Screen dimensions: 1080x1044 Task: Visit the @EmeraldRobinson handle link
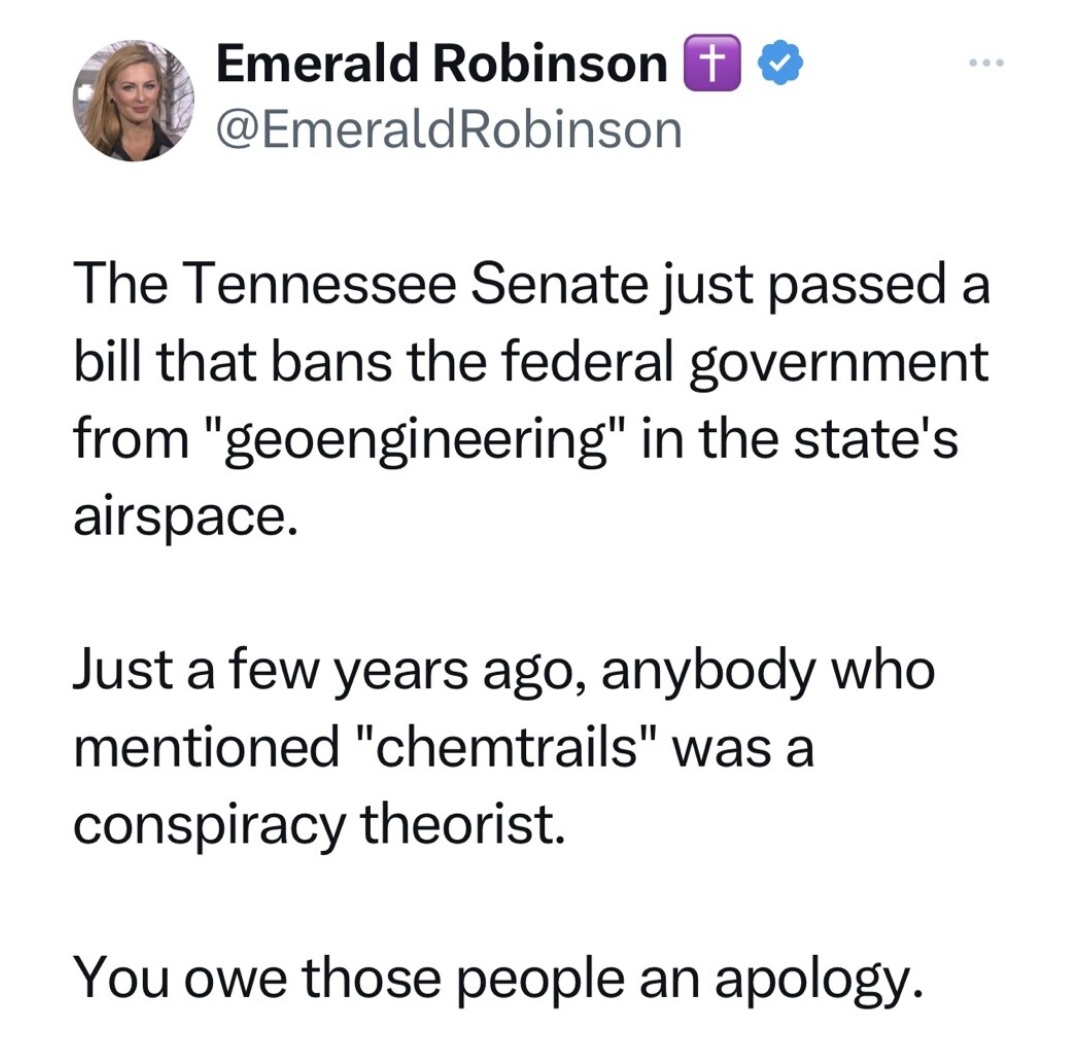(x=449, y=130)
